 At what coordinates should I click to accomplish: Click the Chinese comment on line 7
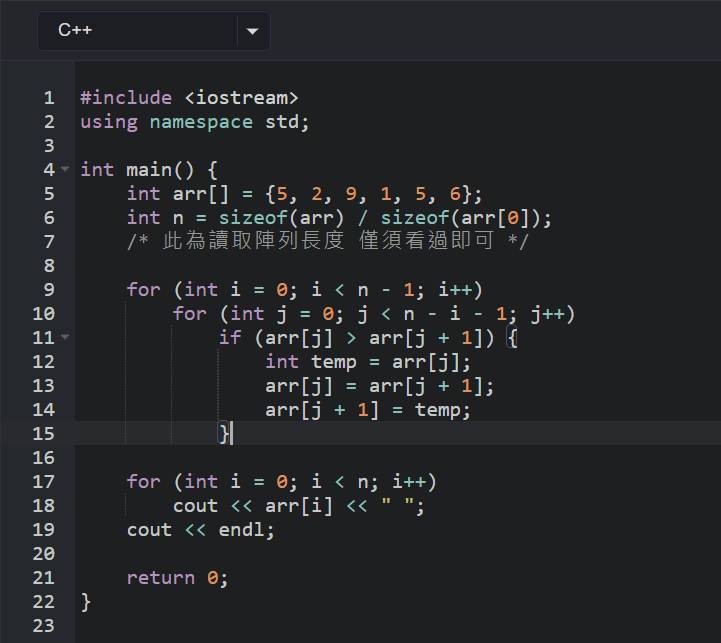327,241
